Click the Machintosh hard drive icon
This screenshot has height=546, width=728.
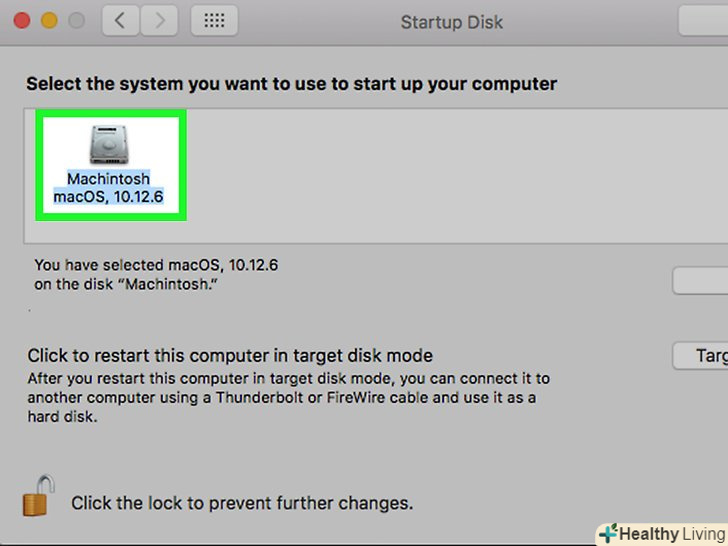point(109,144)
